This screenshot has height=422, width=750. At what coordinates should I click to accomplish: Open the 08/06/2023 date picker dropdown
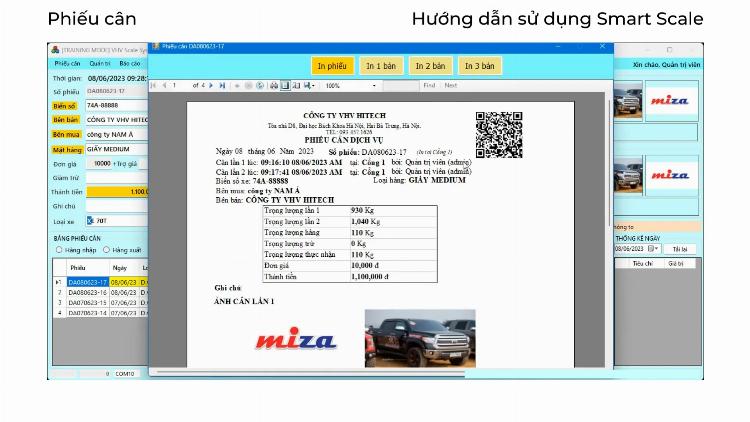pos(654,249)
